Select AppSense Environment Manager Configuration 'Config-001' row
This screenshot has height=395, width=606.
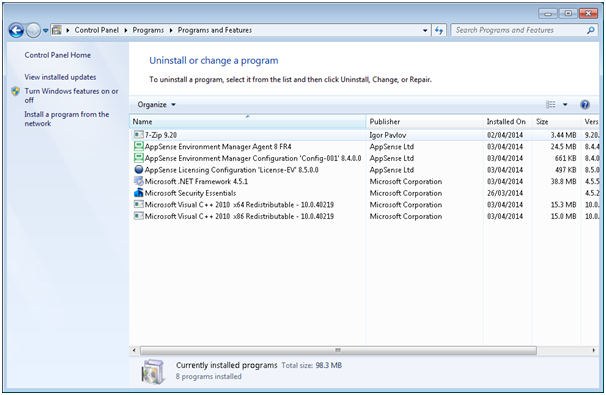point(364,158)
